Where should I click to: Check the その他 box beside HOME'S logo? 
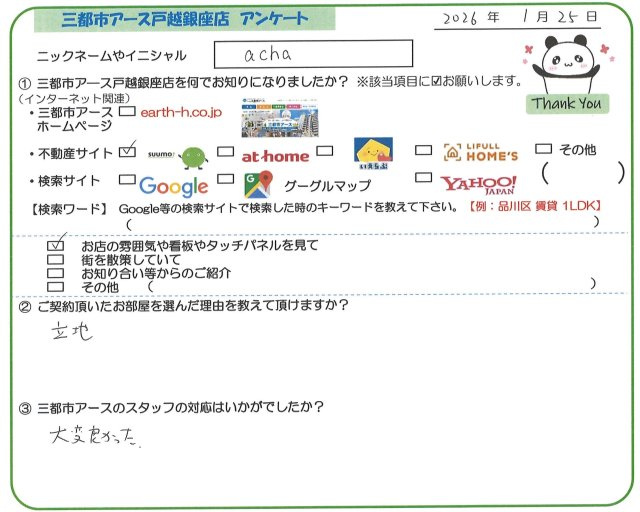[x=545, y=150]
